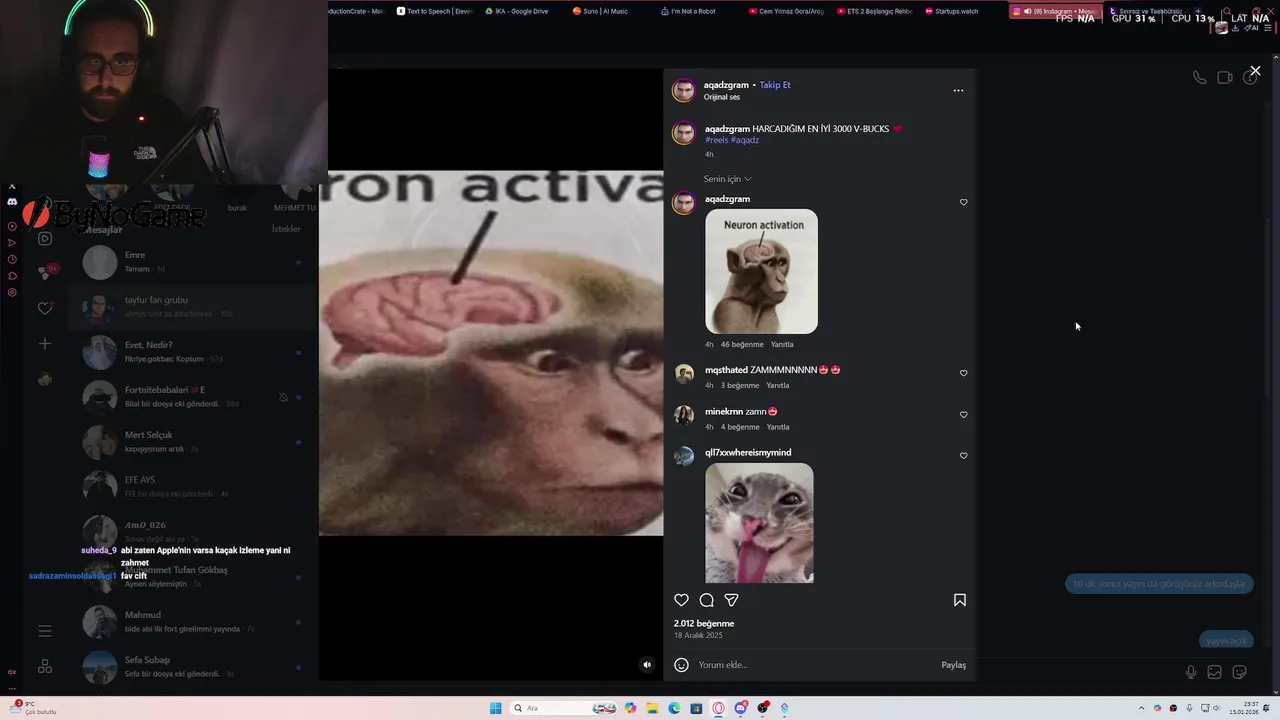Image resolution: width=1280 pixels, height=720 pixels.
Task: Click the Paylaş button to post a comment
Action: 953,665
